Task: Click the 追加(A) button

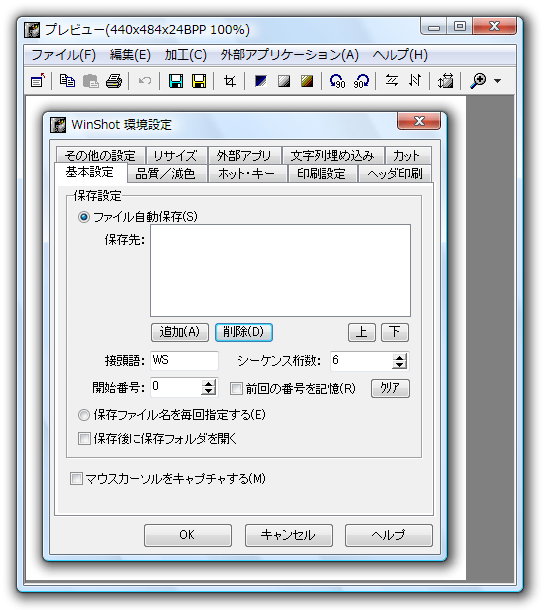Action: point(180,332)
